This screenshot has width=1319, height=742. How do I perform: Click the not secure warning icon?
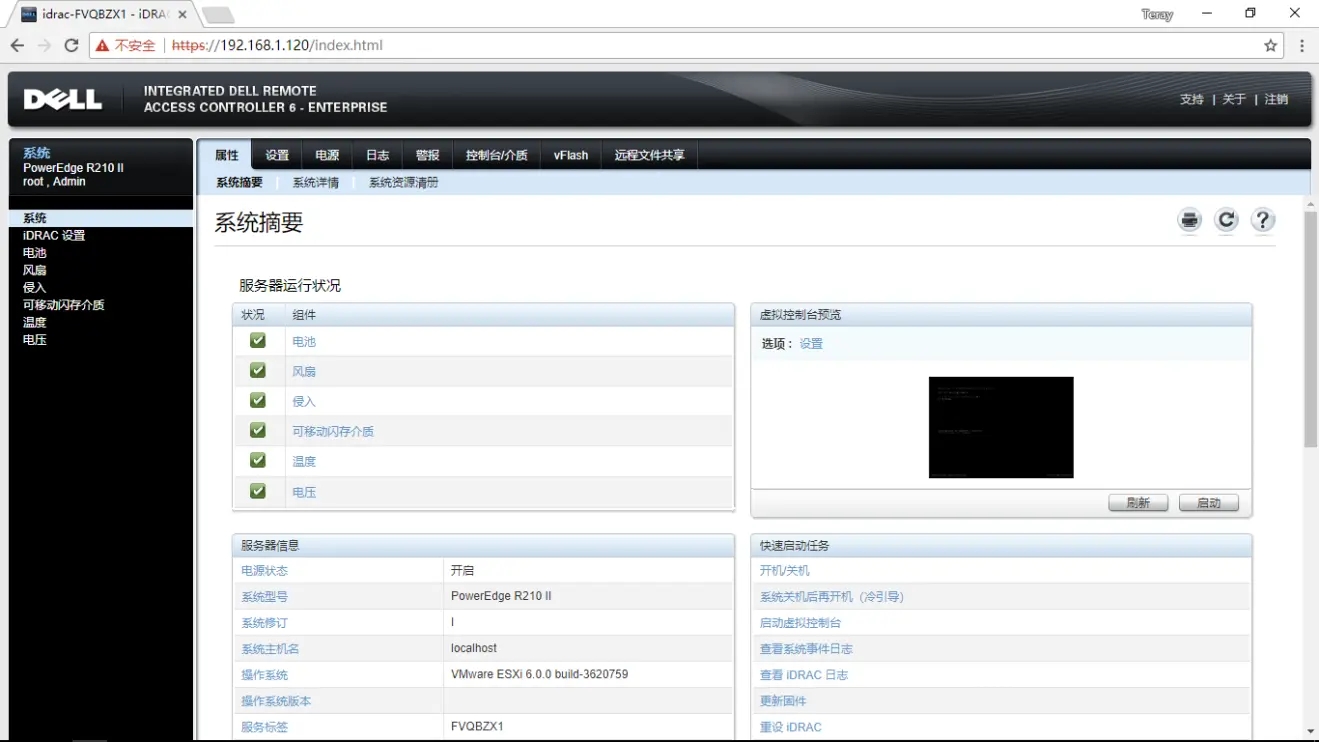pyautogui.click(x=102, y=45)
